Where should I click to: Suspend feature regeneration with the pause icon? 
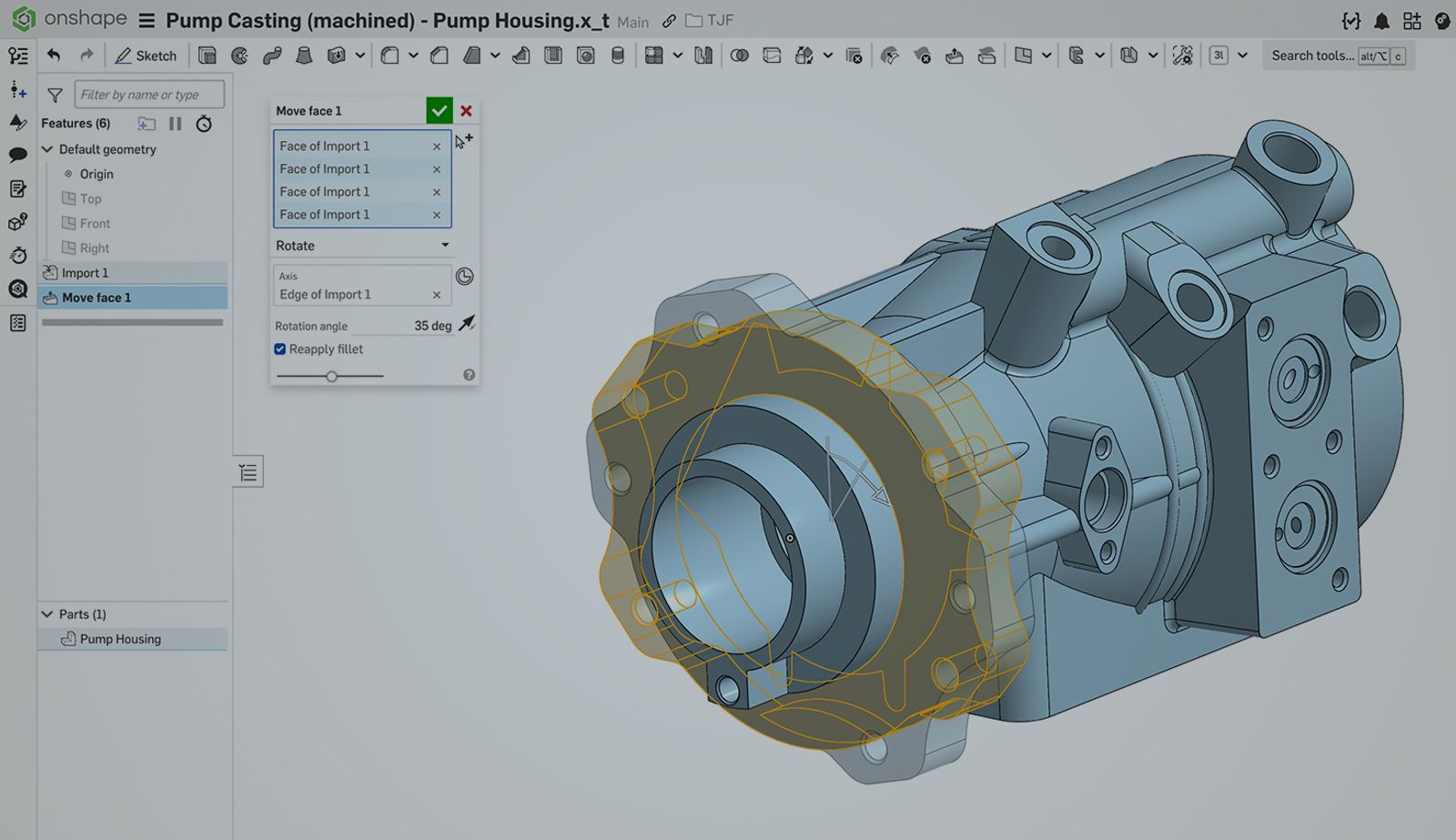tap(176, 123)
